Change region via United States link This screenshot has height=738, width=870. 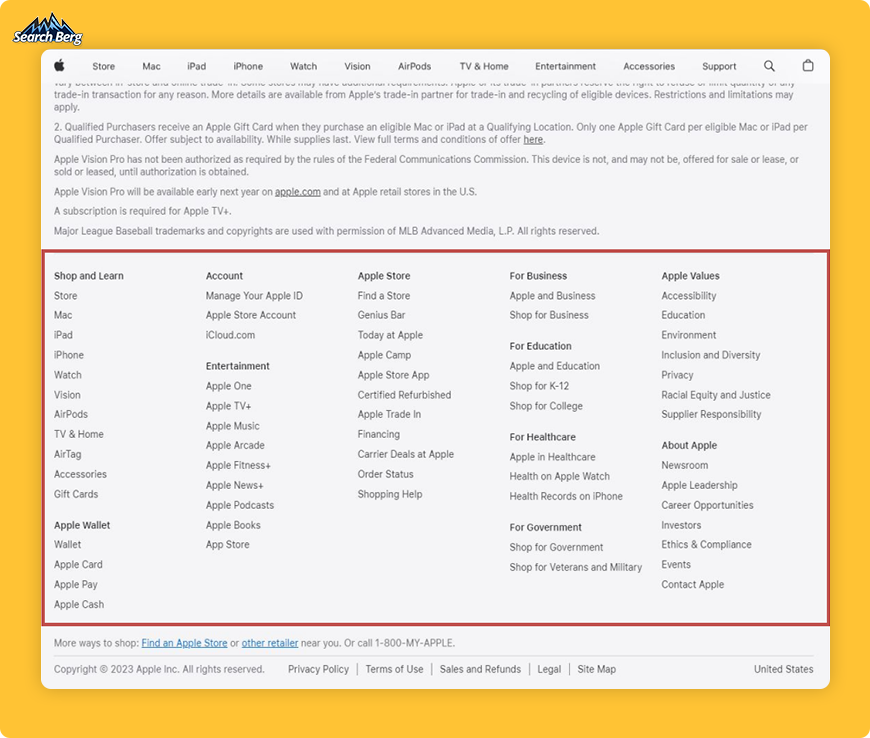tap(783, 669)
